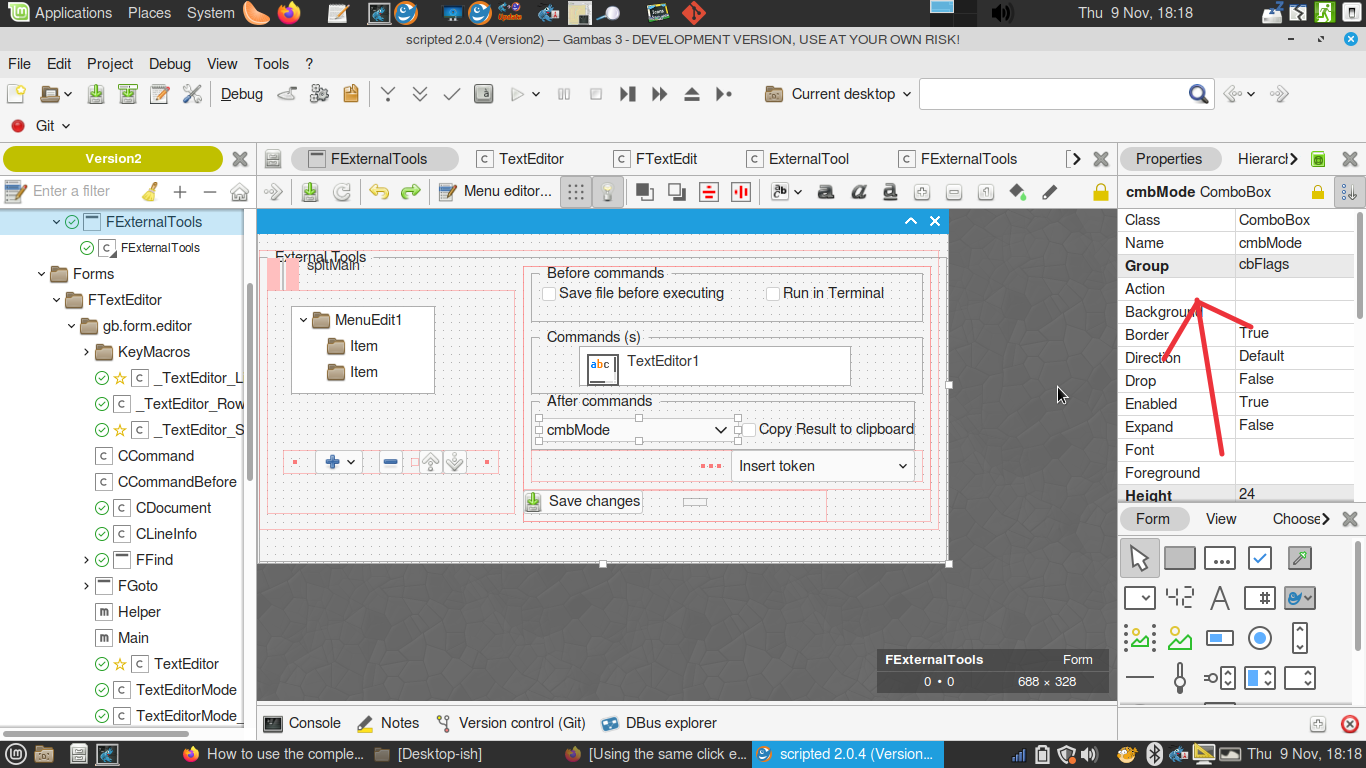Open the 'Insert token' dropdown
The width and height of the screenshot is (1366, 768).
coord(822,466)
